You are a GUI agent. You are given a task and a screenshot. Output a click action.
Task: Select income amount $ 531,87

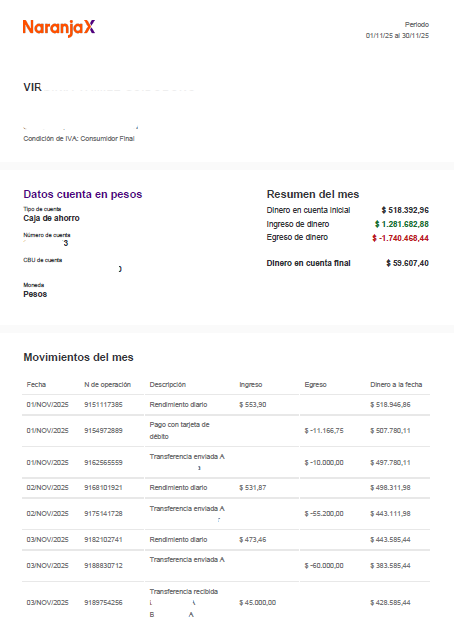tap(253, 488)
